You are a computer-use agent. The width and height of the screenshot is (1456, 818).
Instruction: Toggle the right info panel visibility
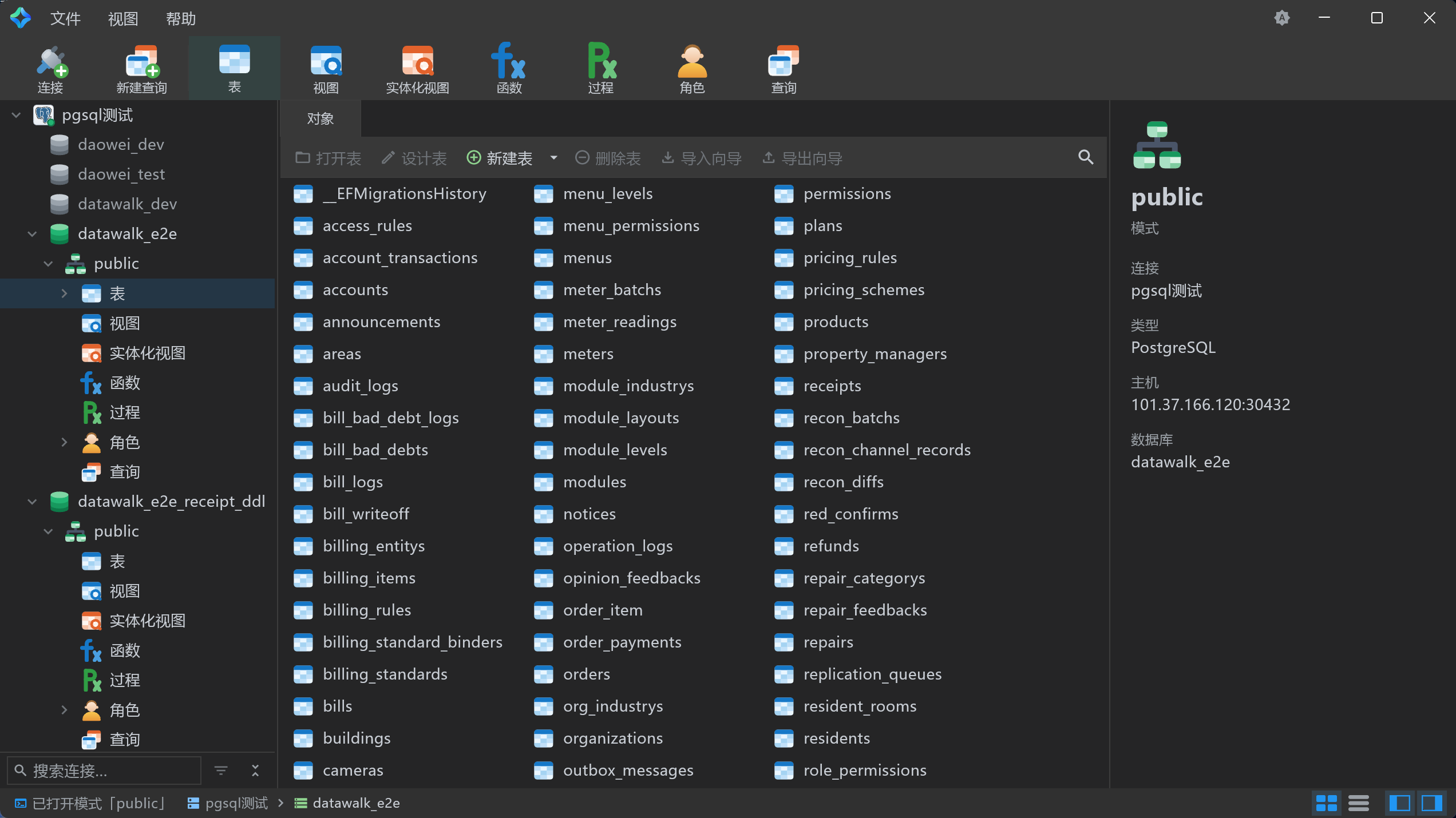[x=1431, y=803]
